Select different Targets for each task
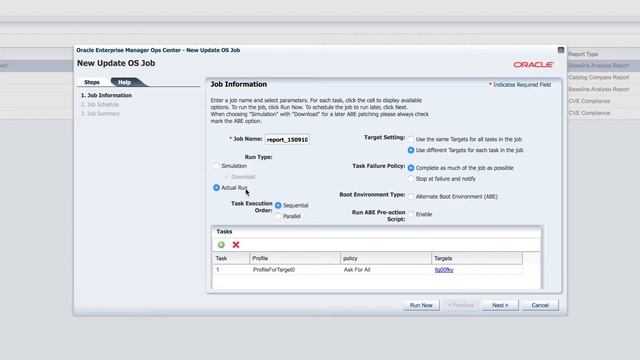This screenshot has height=360, width=640. click(x=411, y=150)
